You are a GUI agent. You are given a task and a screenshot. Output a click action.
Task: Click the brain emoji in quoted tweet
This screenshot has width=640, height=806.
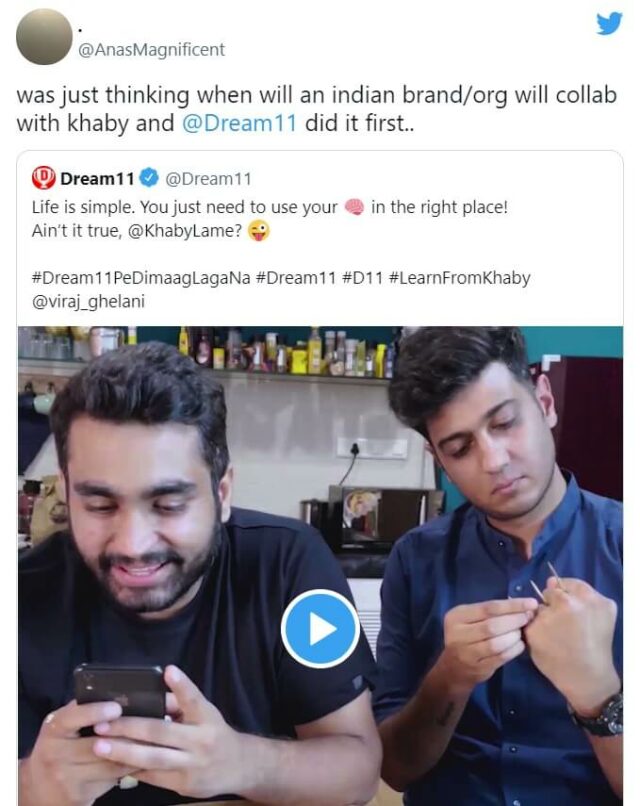[x=354, y=207]
